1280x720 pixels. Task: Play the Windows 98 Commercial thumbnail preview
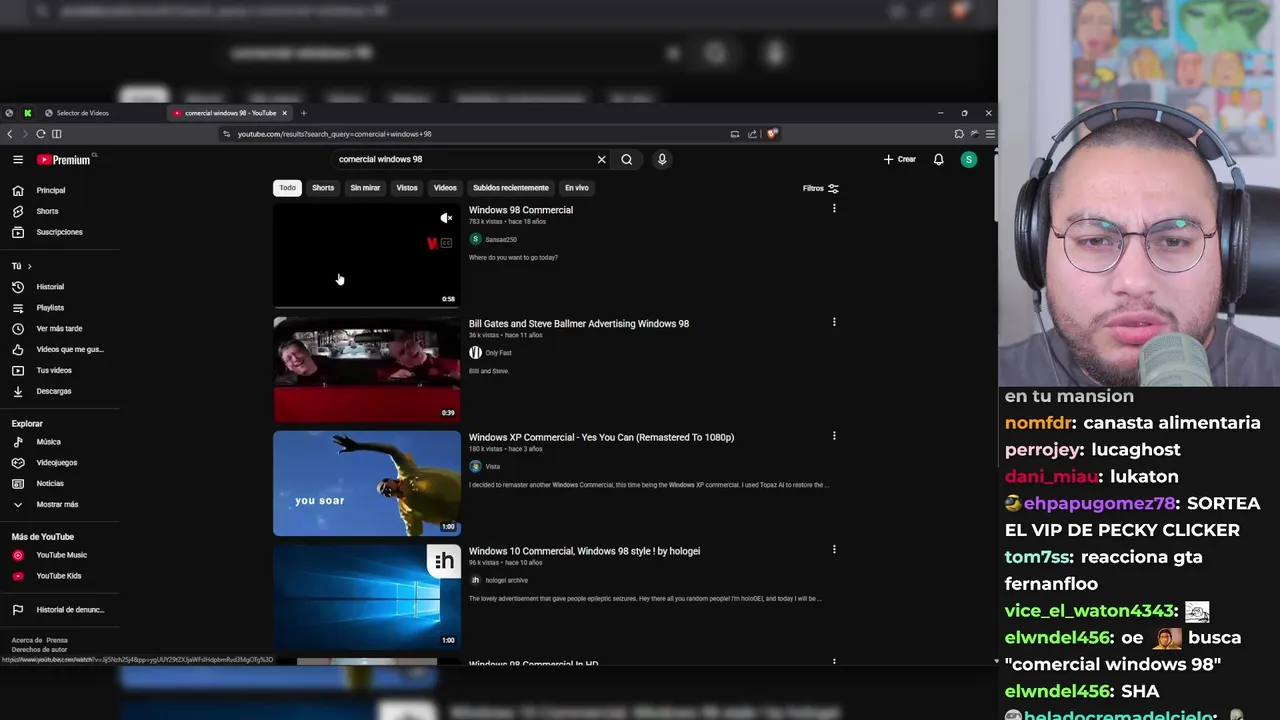[x=367, y=255]
